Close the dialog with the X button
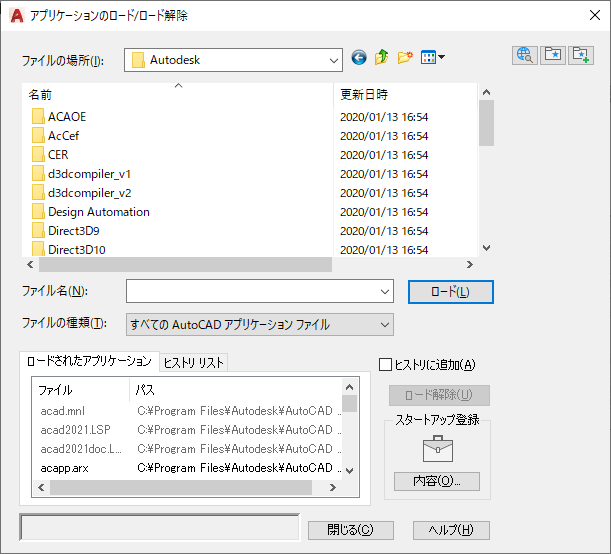Screen dimensions: 611x554 595,15
